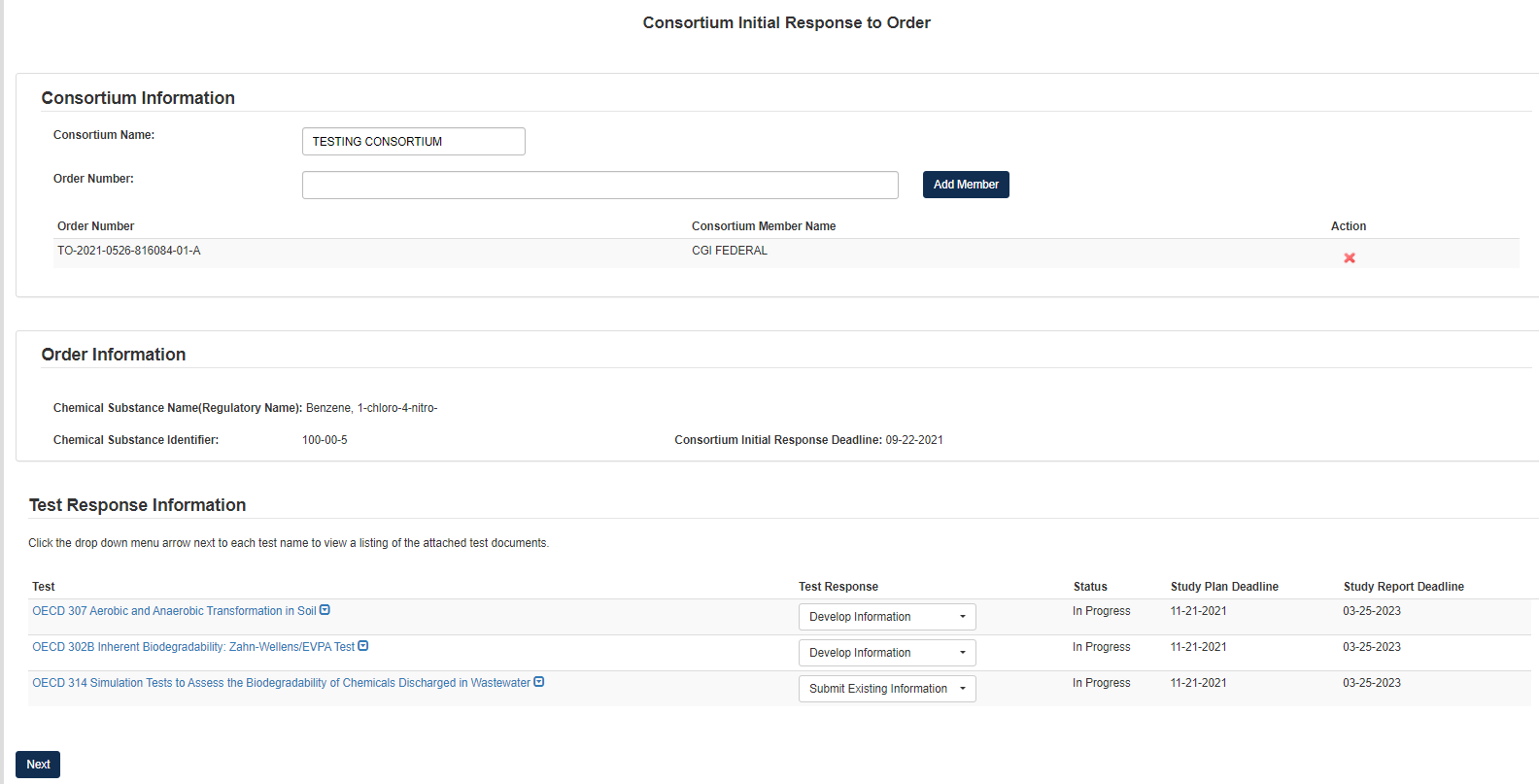The image size is (1539, 784).
Task: Open OECD 307 Aerobic and Anaerobic Transformation link
Action: click(174, 611)
